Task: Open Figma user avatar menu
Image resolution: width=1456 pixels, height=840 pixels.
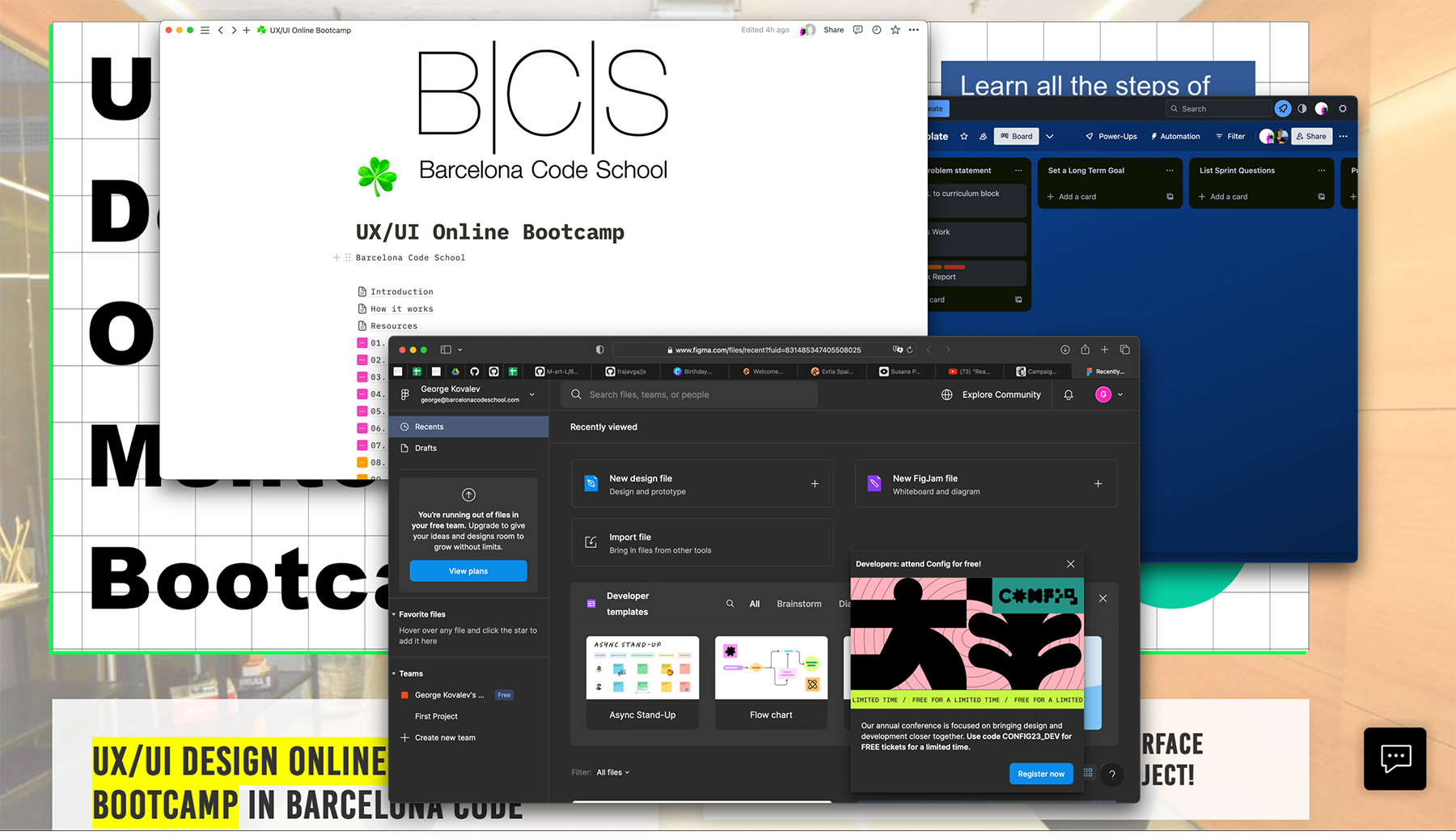Action: click(x=1108, y=395)
